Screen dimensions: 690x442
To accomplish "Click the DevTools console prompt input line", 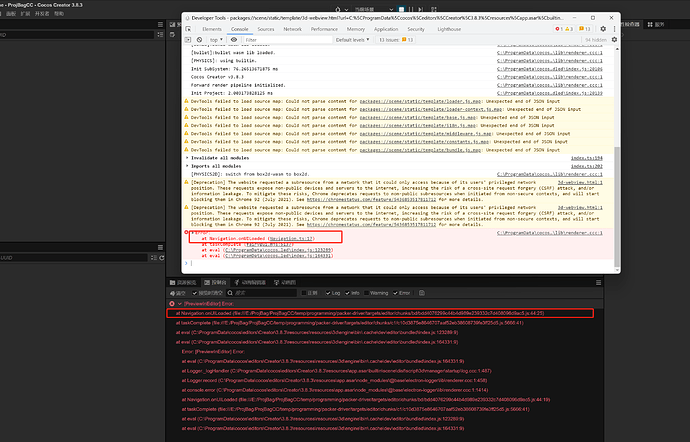I will 400,263.
